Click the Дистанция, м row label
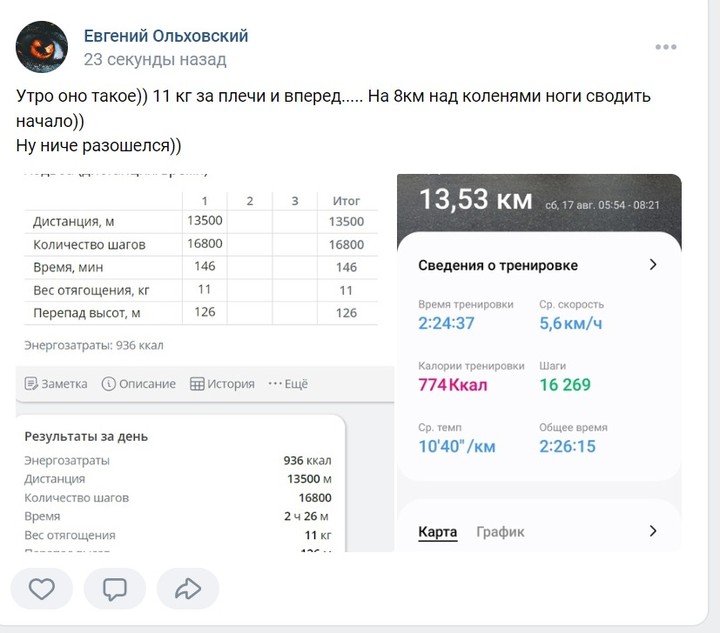 coord(73,222)
